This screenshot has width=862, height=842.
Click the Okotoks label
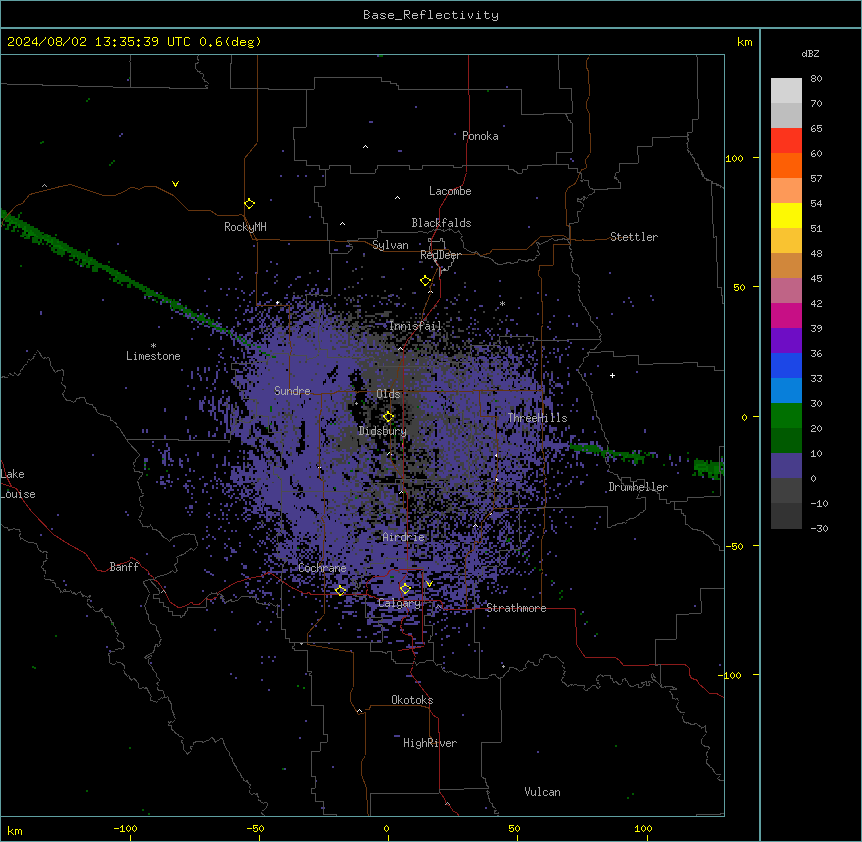point(412,700)
